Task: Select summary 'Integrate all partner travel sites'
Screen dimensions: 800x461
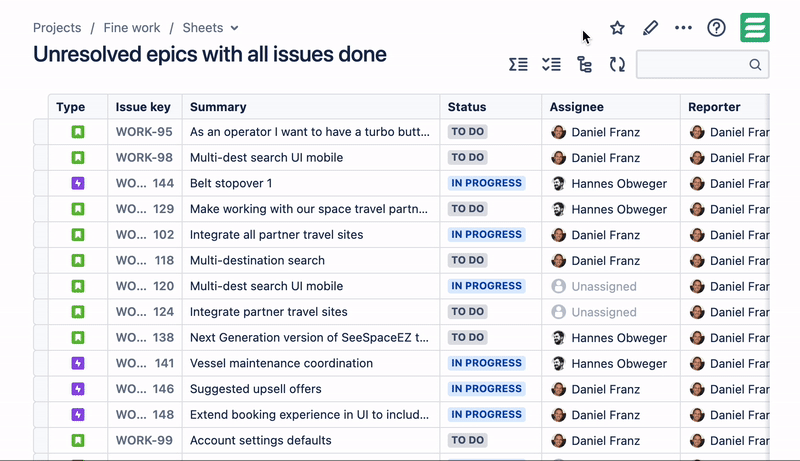Action: click(277, 235)
